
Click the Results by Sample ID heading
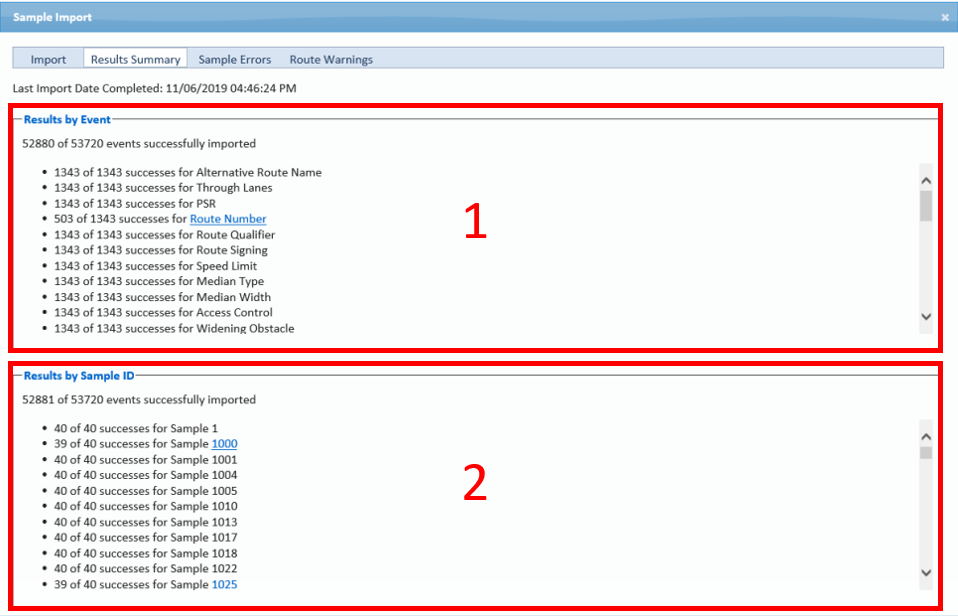pos(79,376)
